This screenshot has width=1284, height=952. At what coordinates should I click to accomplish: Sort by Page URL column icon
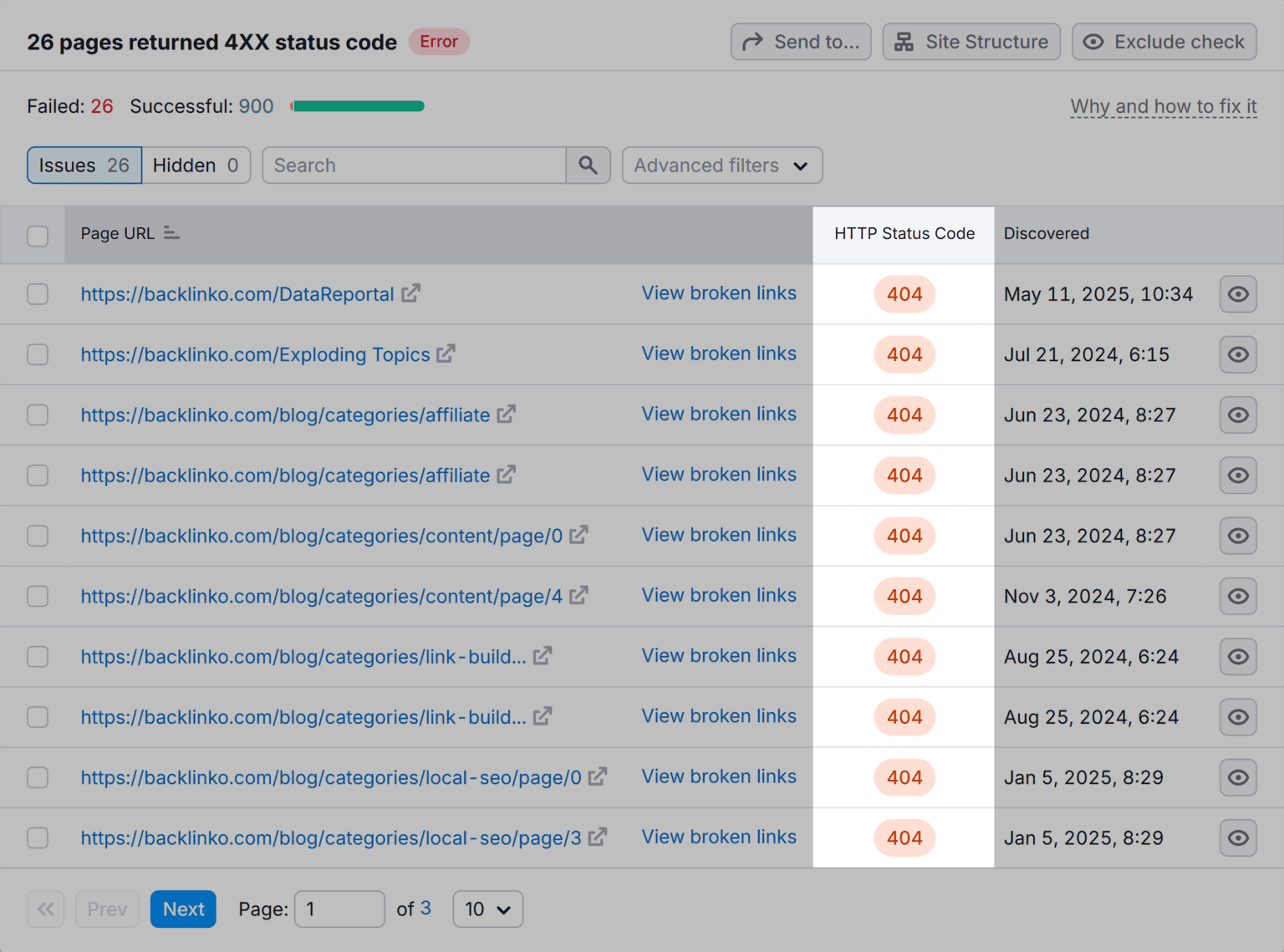[x=171, y=232]
